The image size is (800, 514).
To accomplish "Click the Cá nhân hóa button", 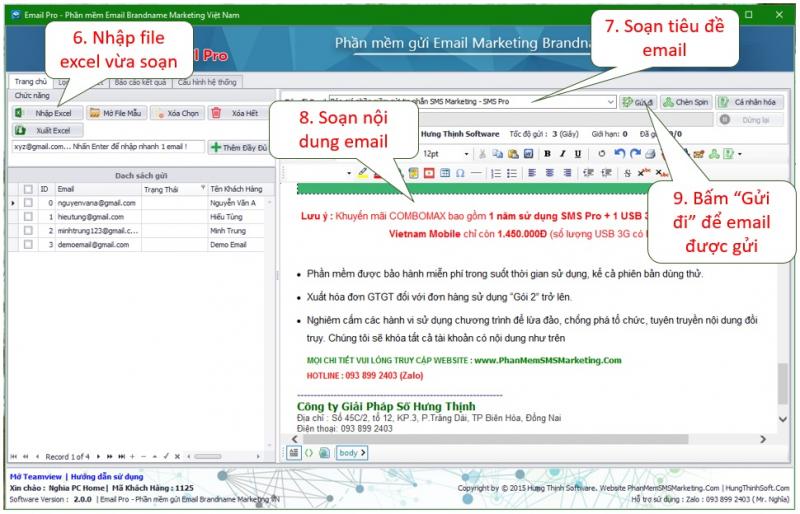I will [748, 102].
